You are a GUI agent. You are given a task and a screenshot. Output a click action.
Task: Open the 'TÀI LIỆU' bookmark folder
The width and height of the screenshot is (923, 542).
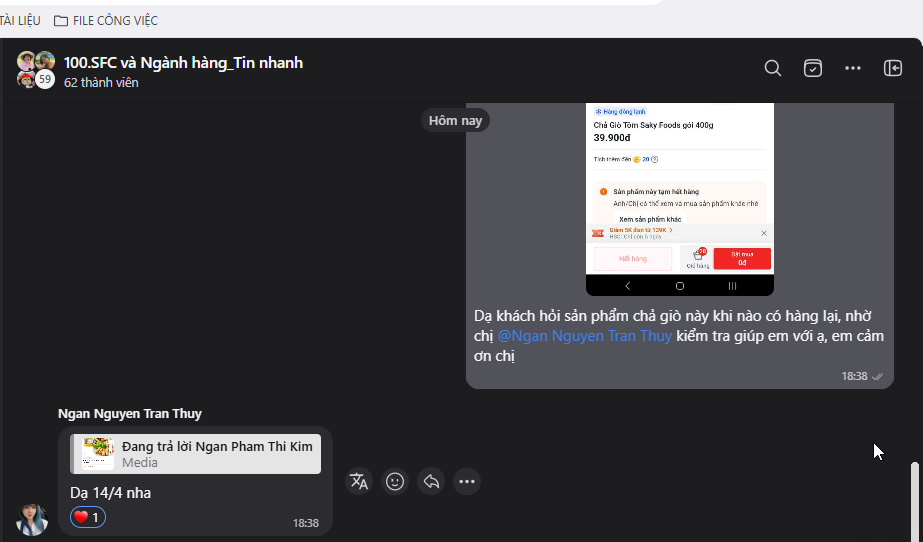click(19, 21)
